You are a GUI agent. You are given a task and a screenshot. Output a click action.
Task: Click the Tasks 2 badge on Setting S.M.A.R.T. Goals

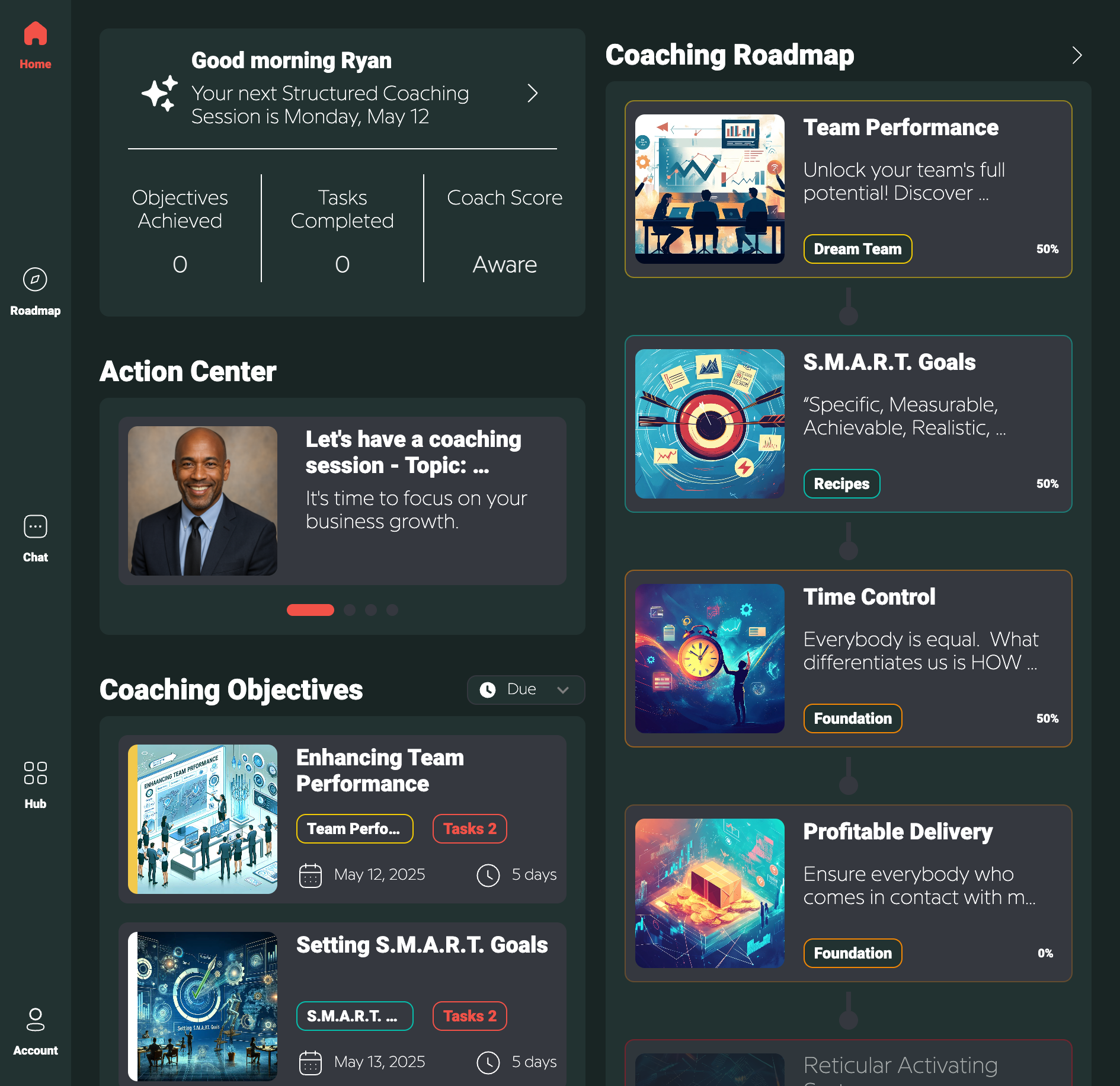469,1016
